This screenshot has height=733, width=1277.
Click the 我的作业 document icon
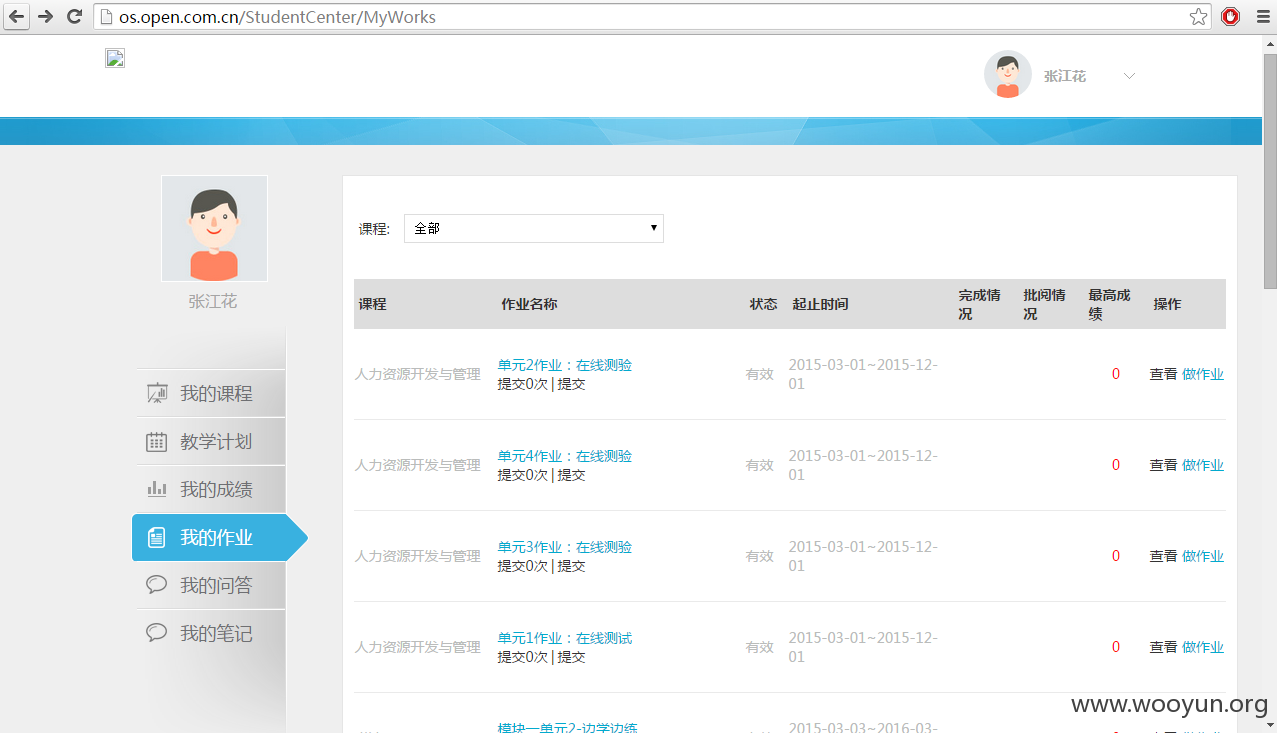pyautogui.click(x=157, y=538)
